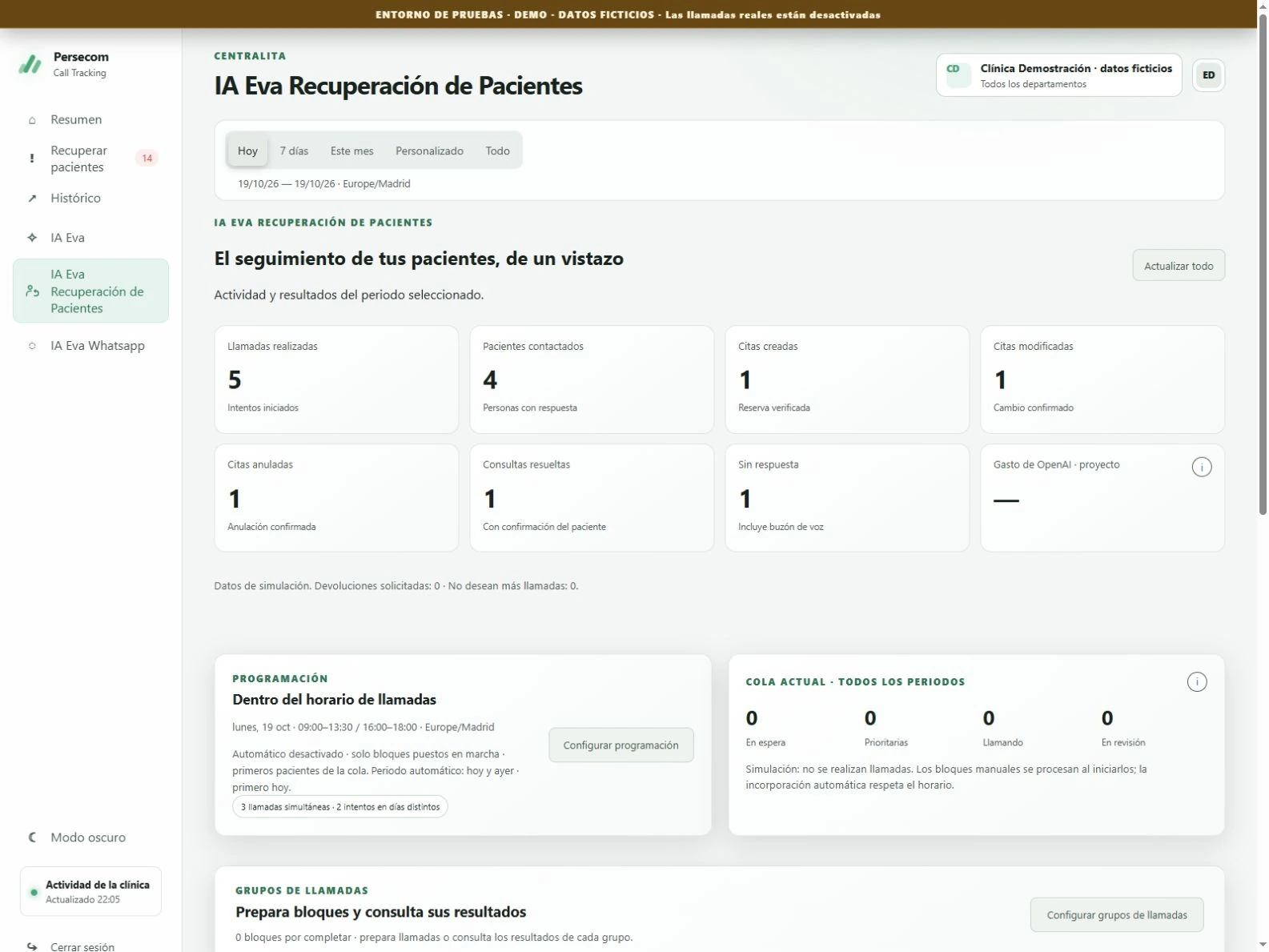Viewport: 1269px width, 952px height.
Task: Open info icon on Gasto de OpenAI card
Action: pos(1201,467)
